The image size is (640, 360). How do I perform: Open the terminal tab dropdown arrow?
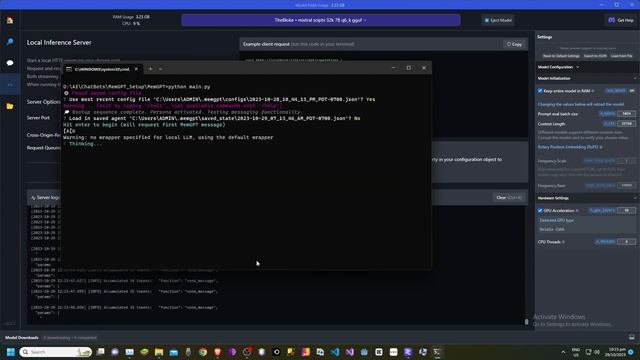pyautogui.click(x=160, y=69)
